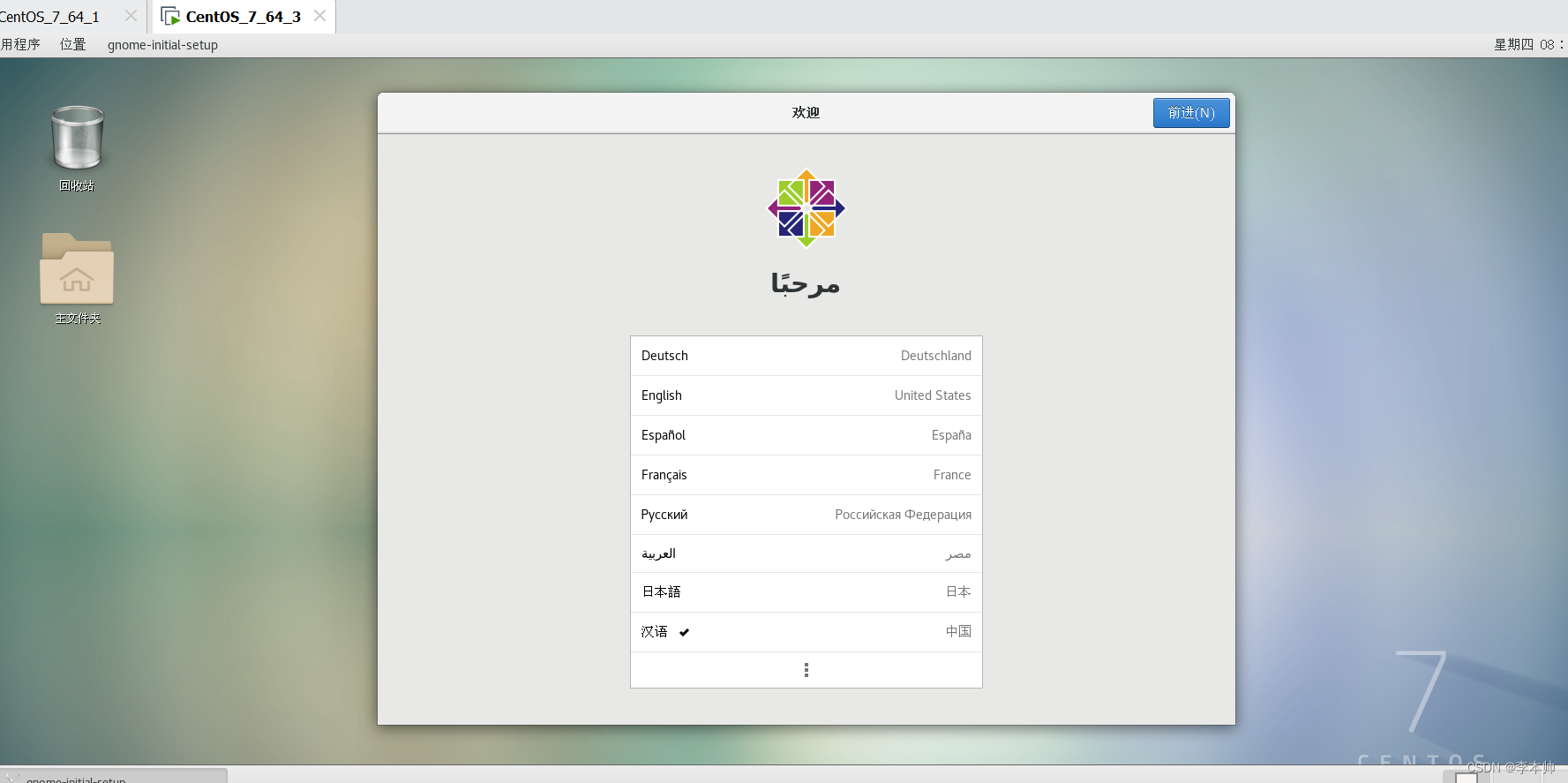Select 日本語 Japanese language row
Screen dimensions: 1568x783
(807, 592)
